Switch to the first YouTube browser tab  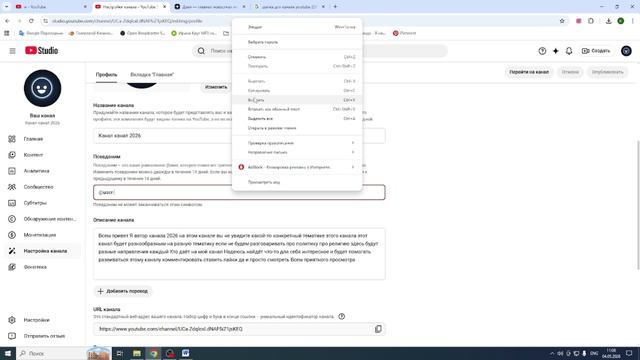[50, 7]
